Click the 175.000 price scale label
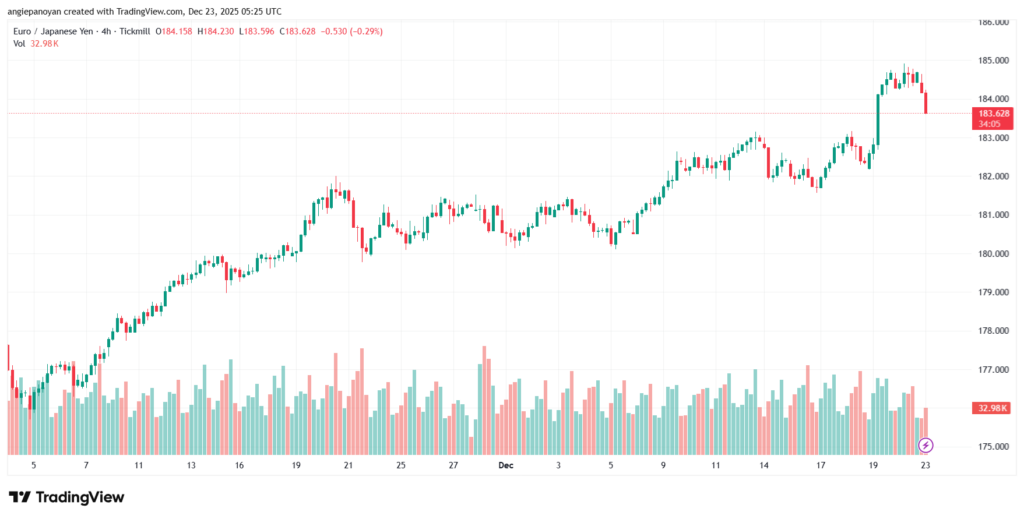 [994, 447]
